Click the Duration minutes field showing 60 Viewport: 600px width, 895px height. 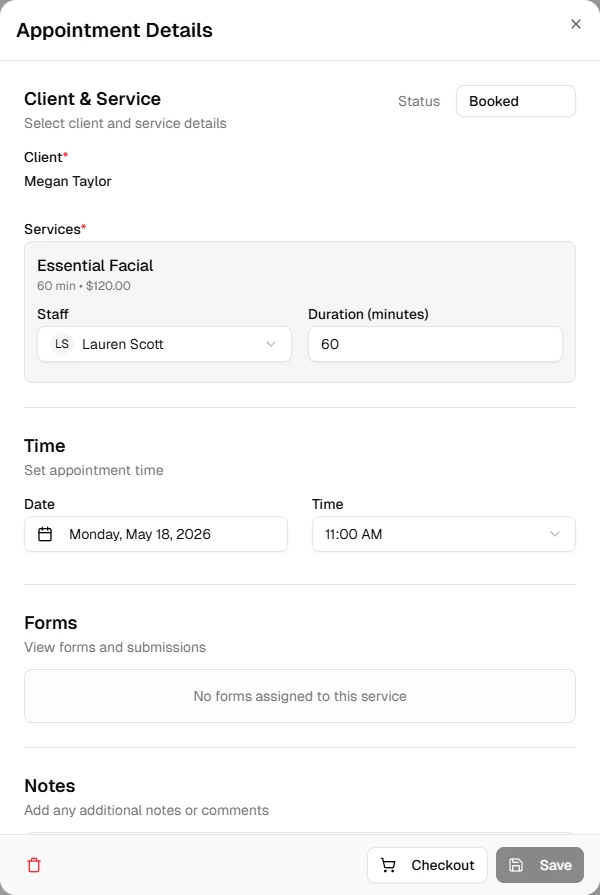(x=435, y=344)
